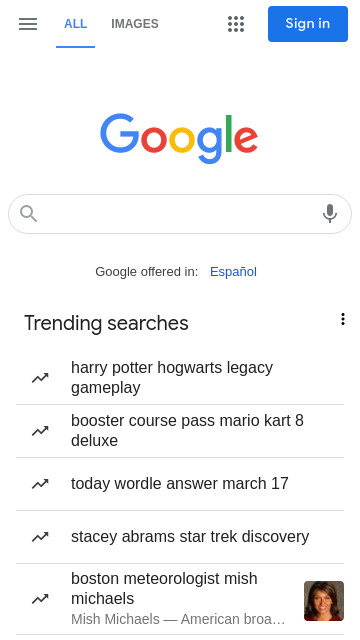Click trending arrow beside harry potter hogwarts

40,378
